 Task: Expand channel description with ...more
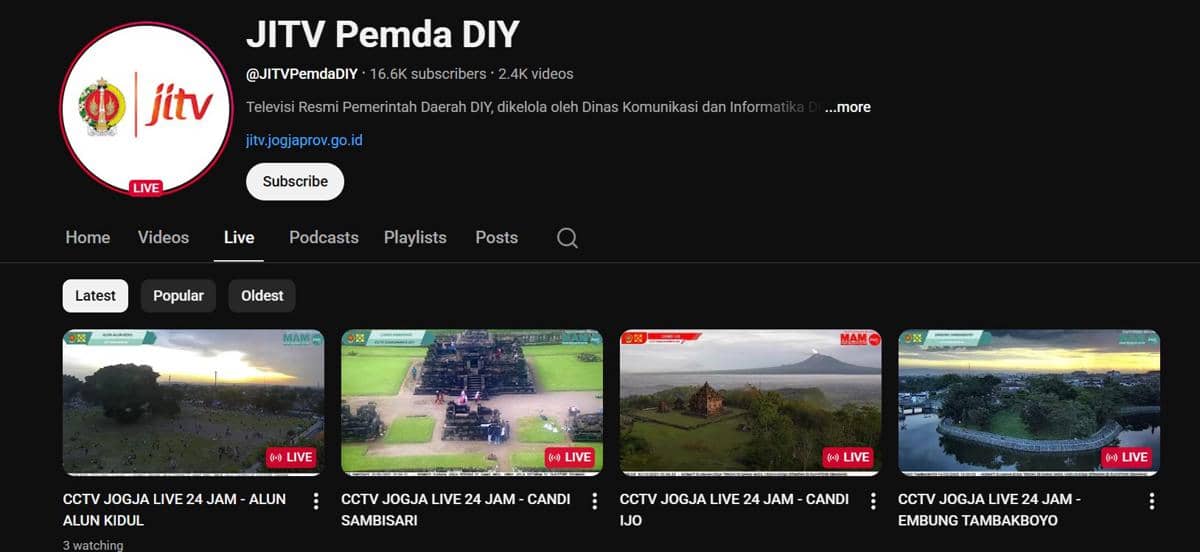848,107
